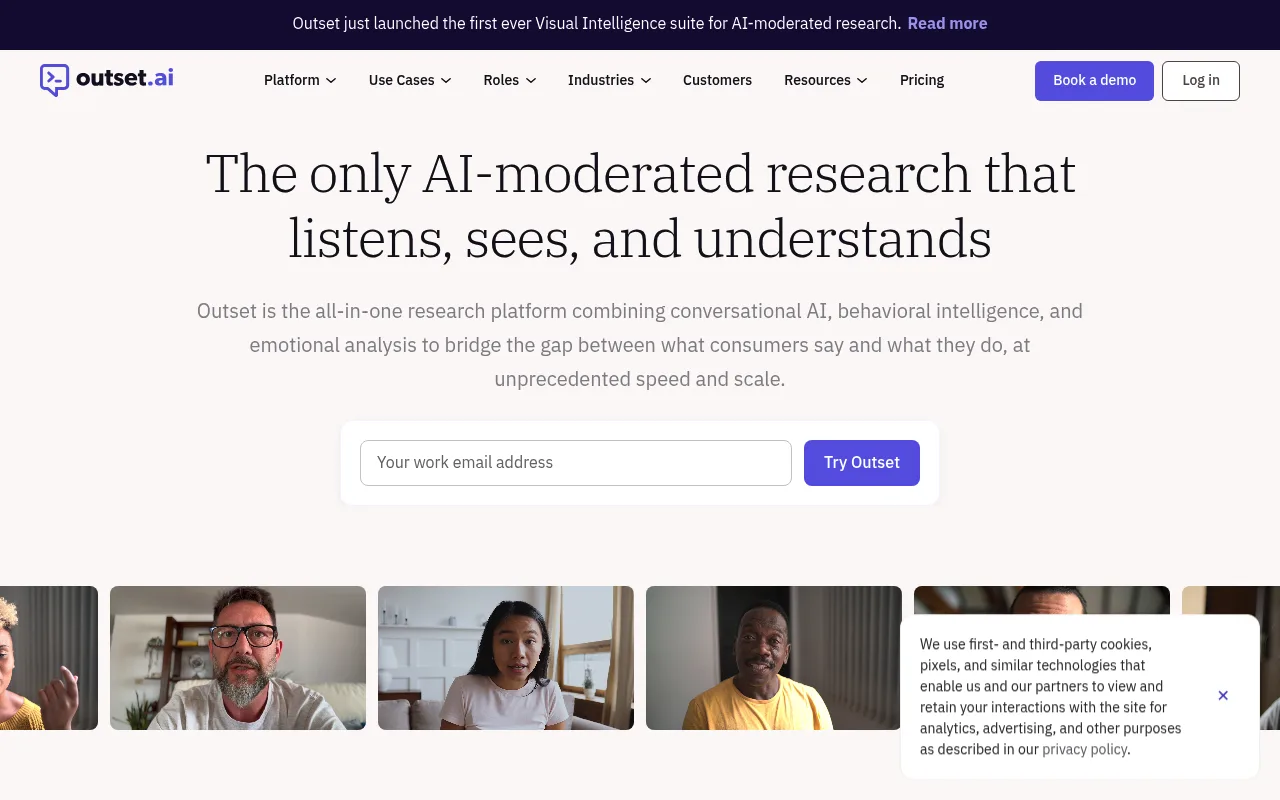This screenshot has height=800, width=1280.
Task: Open the Pricing page
Action: tap(922, 80)
